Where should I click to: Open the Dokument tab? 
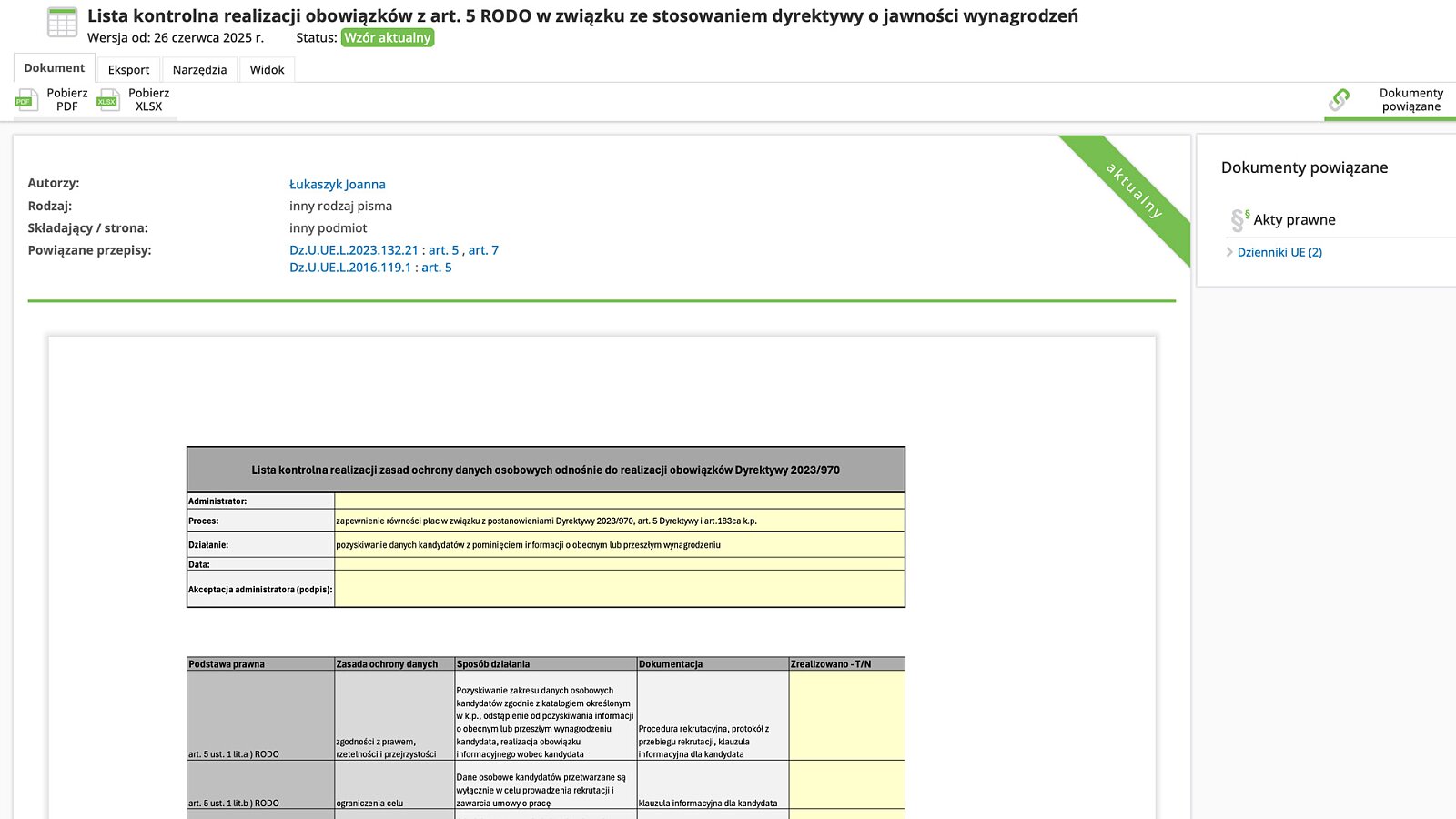55,68
